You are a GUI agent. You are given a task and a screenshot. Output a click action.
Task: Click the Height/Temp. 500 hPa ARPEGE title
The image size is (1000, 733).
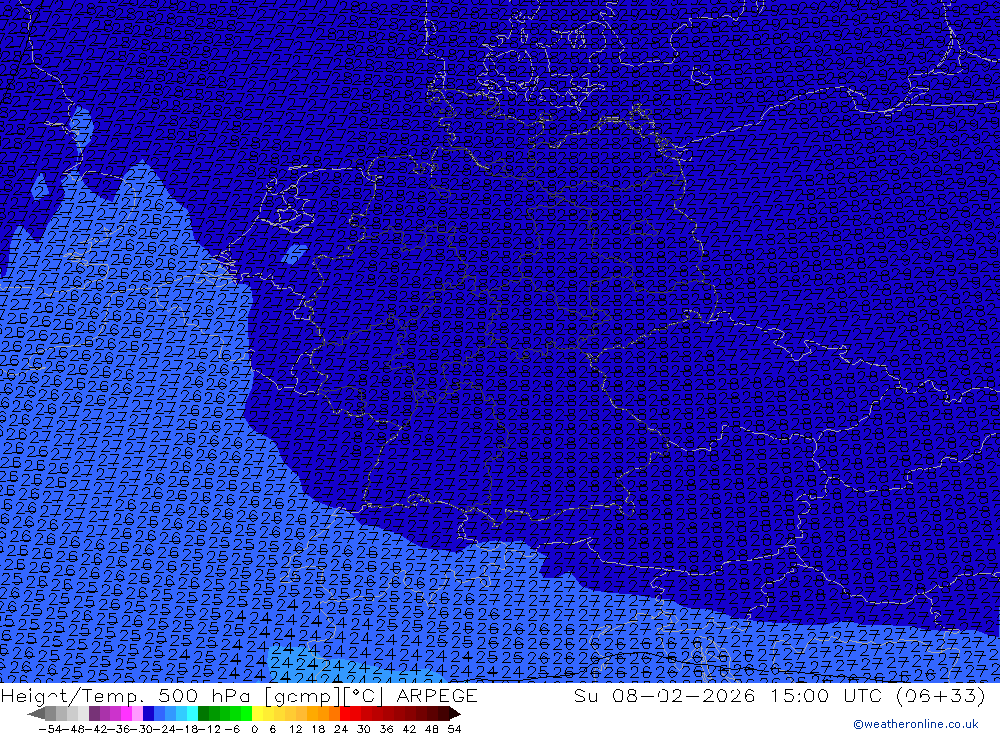tap(239, 695)
